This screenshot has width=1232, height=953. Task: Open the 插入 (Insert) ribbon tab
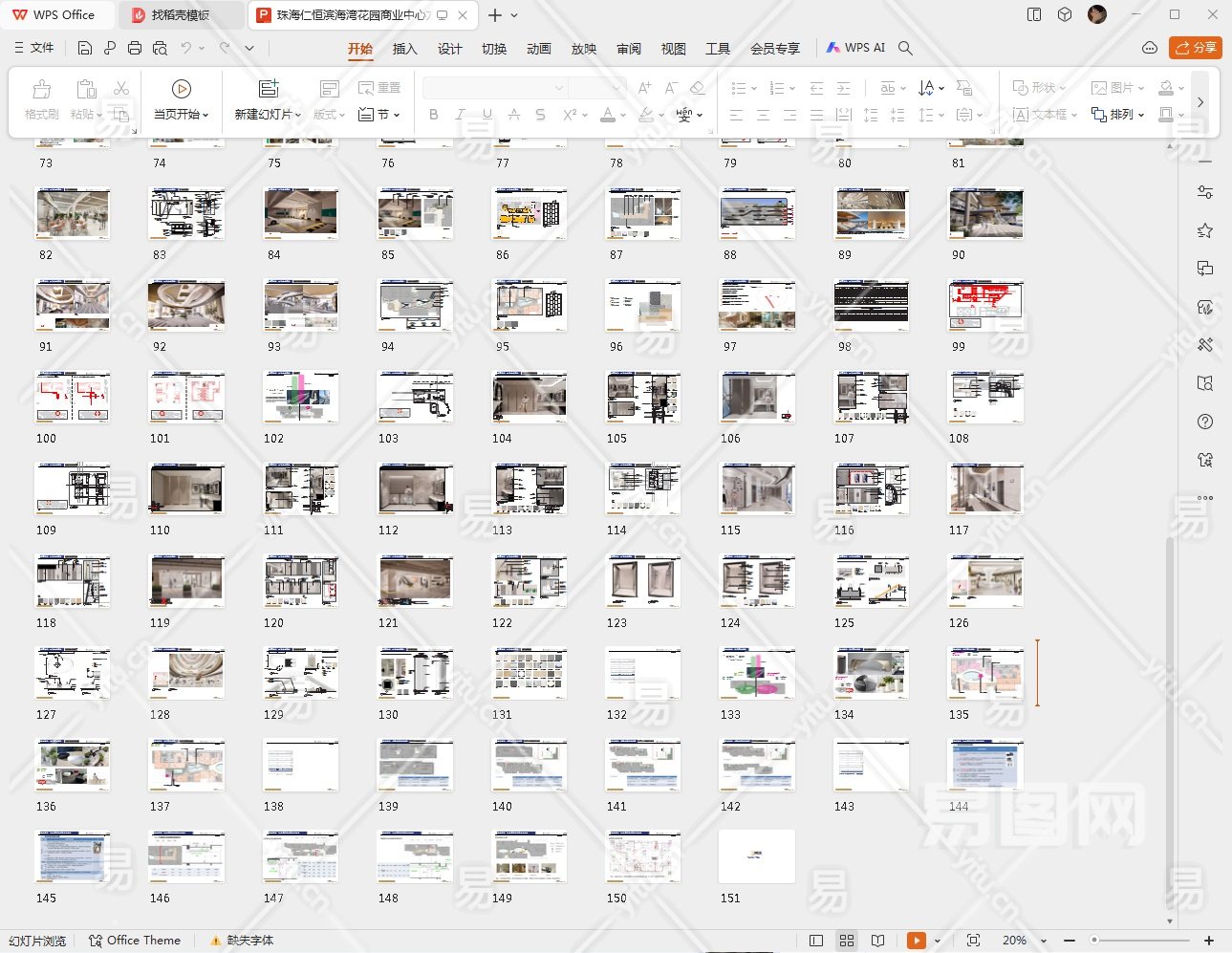(x=404, y=49)
